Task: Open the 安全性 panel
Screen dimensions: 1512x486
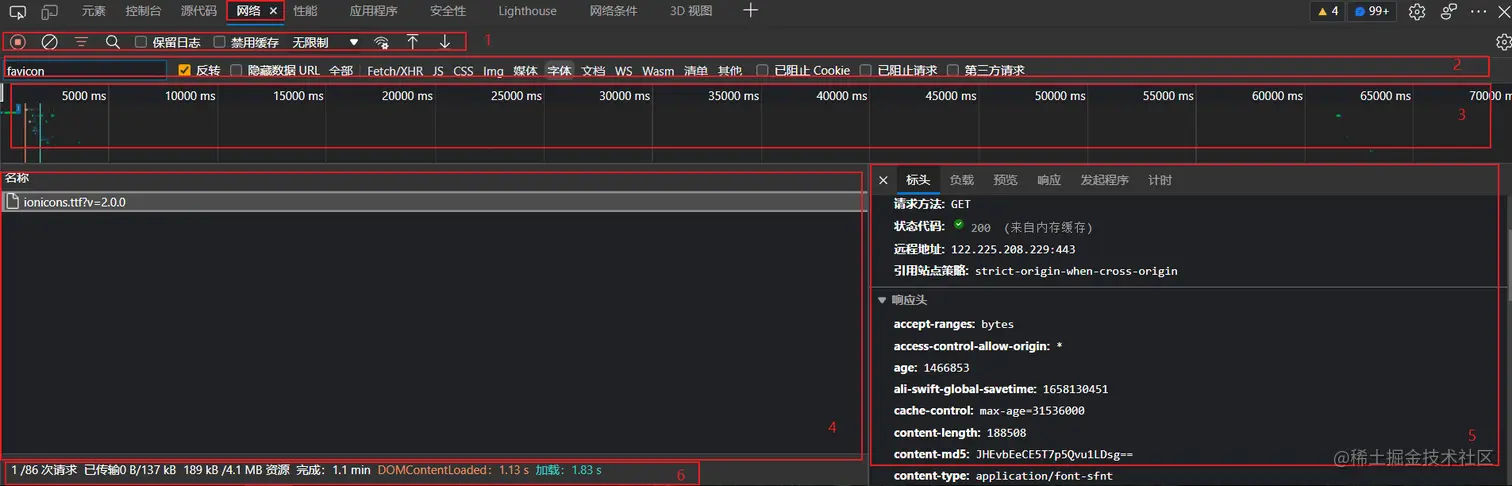Action: coord(448,11)
